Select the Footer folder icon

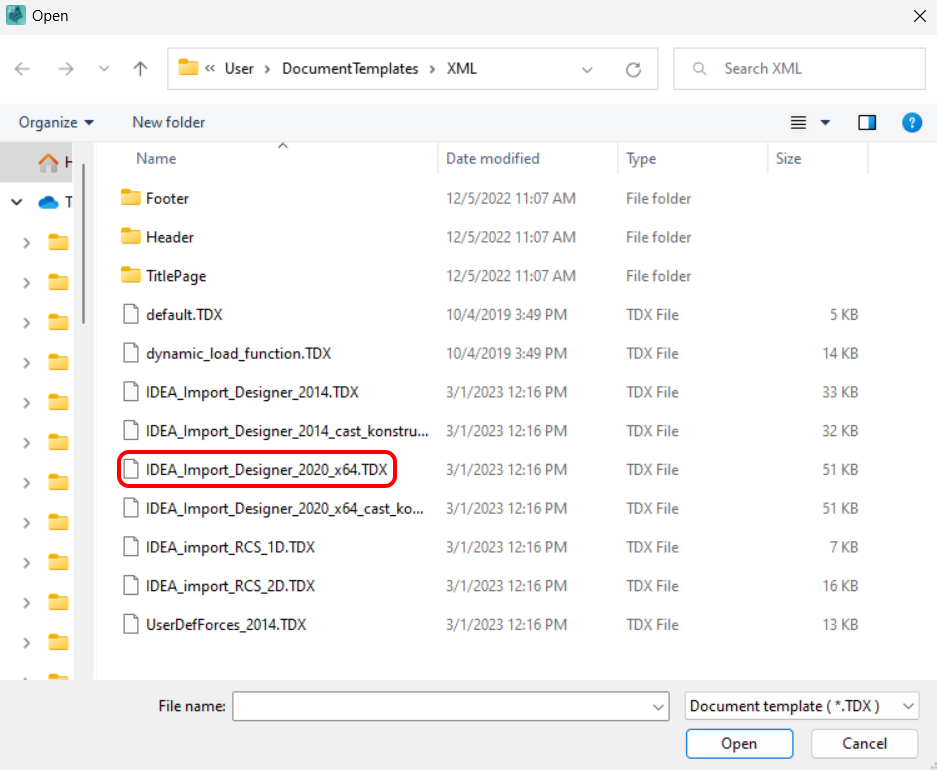click(x=131, y=198)
